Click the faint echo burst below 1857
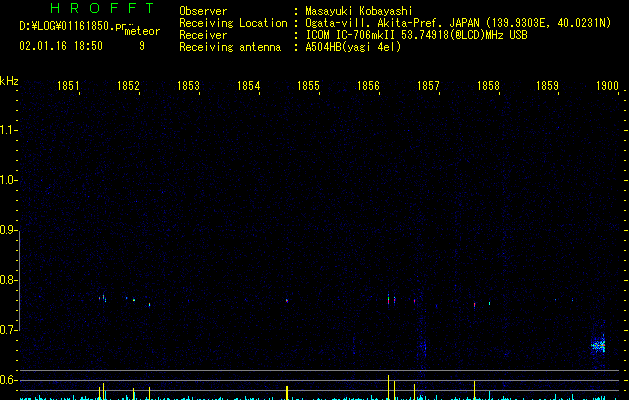Image resolution: width=629 pixels, height=400 pixels. pyautogui.click(x=422, y=345)
